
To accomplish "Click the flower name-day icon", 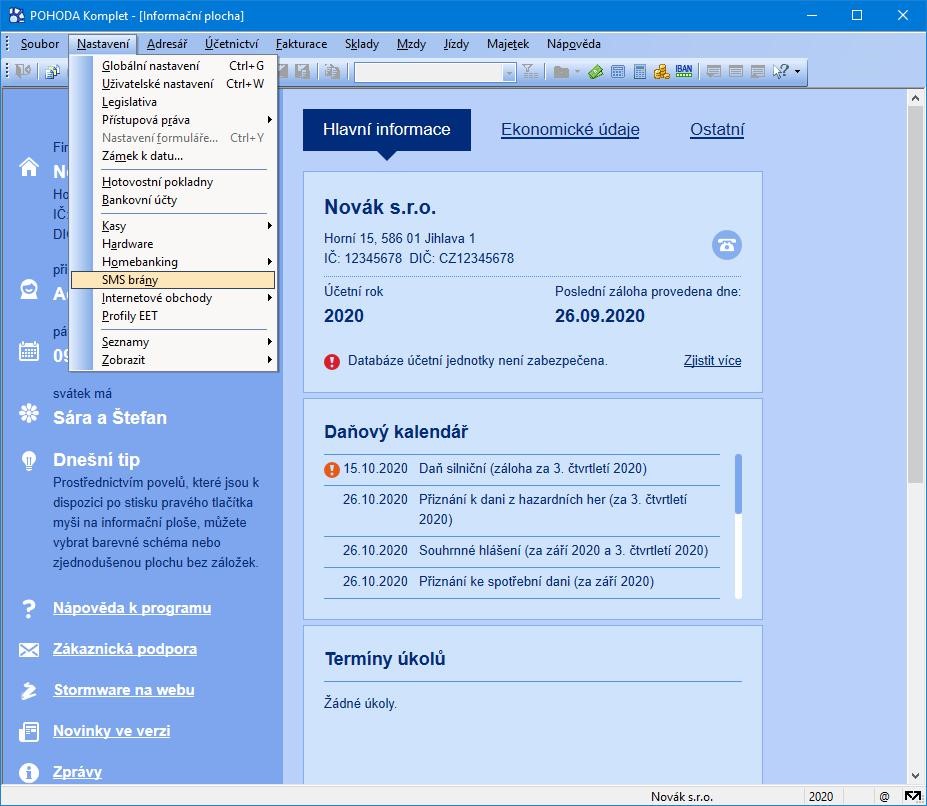I will [29, 413].
